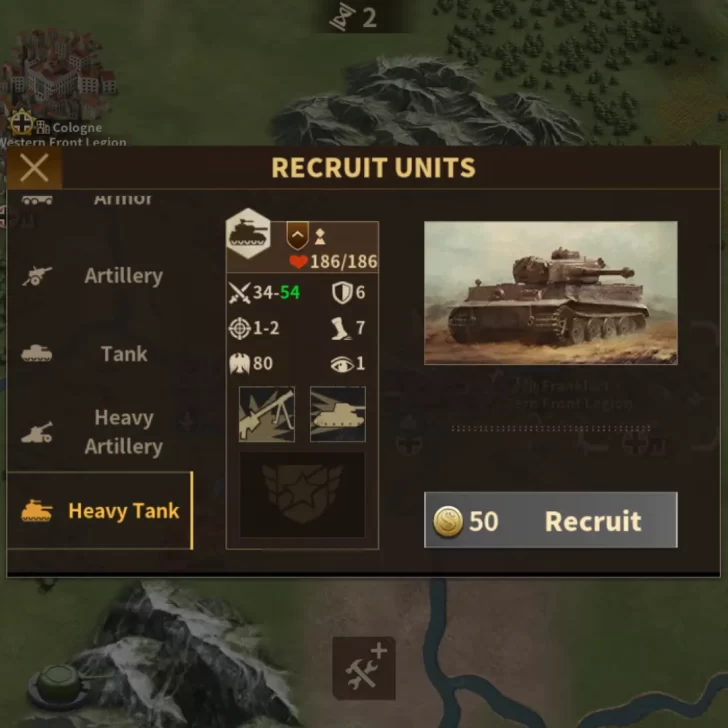Image resolution: width=728 pixels, height=728 pixels.
Task: Select the Tank unit category
Action: coord(100,354)
